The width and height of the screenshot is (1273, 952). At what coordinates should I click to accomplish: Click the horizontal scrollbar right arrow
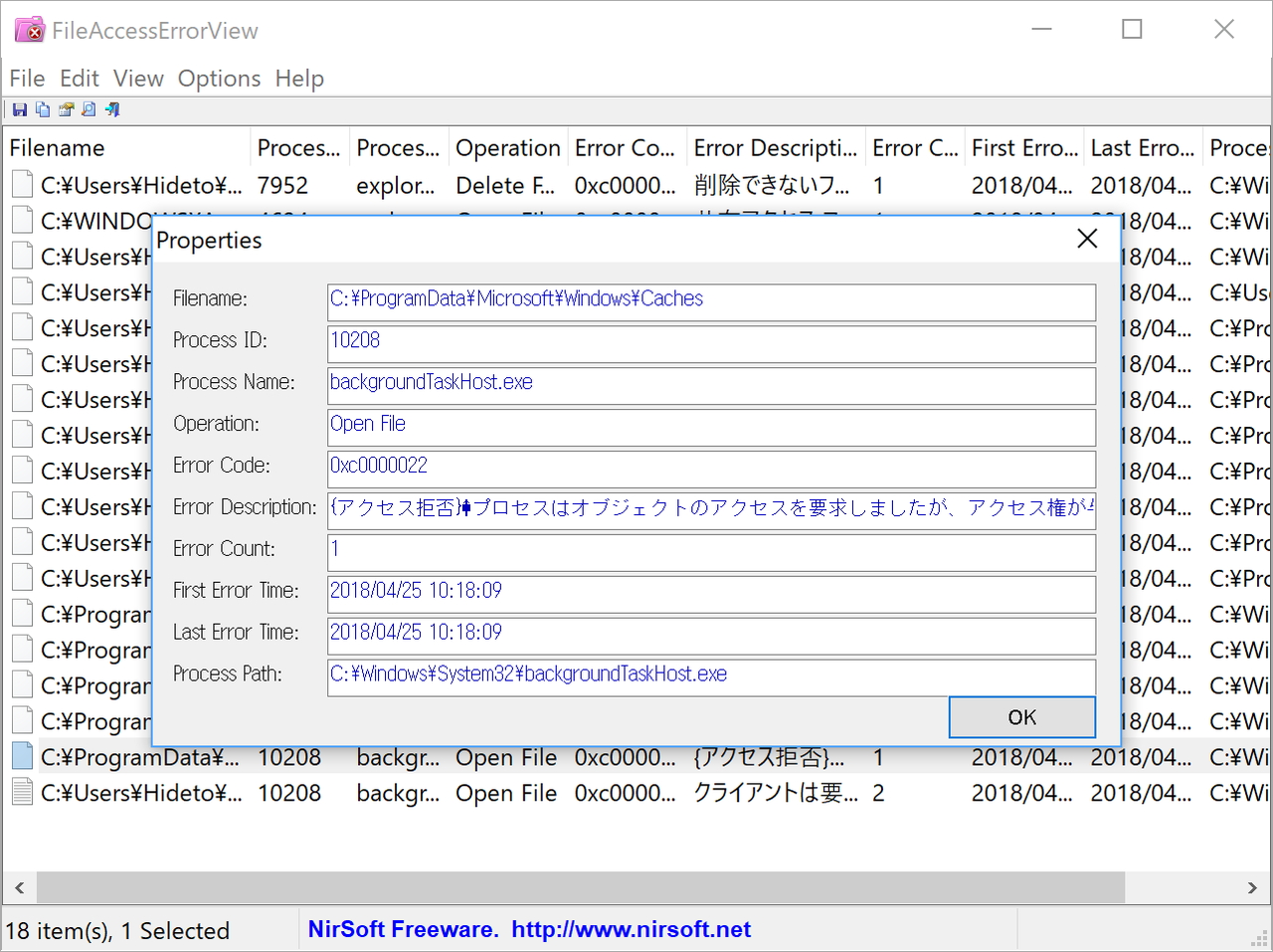pyautogui.click(x=1252, y=887)
